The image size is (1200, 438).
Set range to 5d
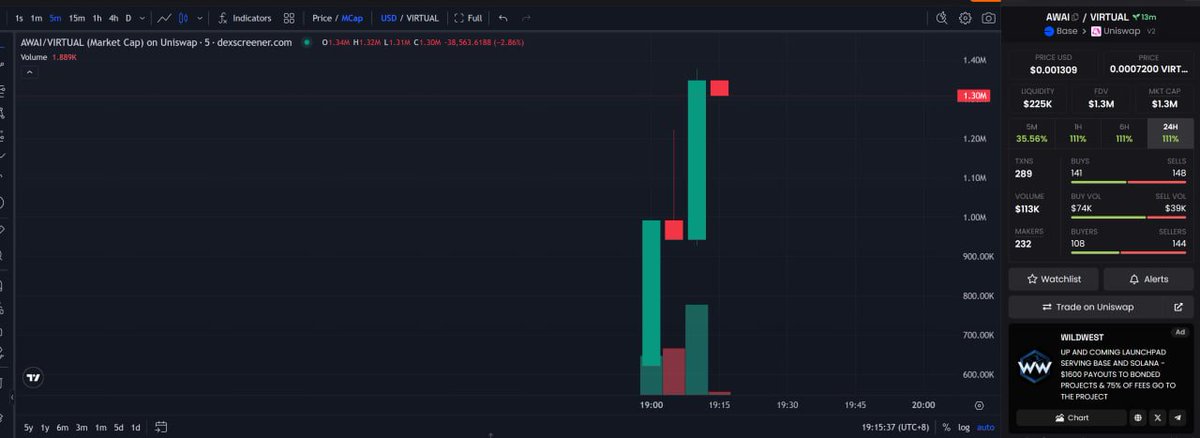point(118,428)
